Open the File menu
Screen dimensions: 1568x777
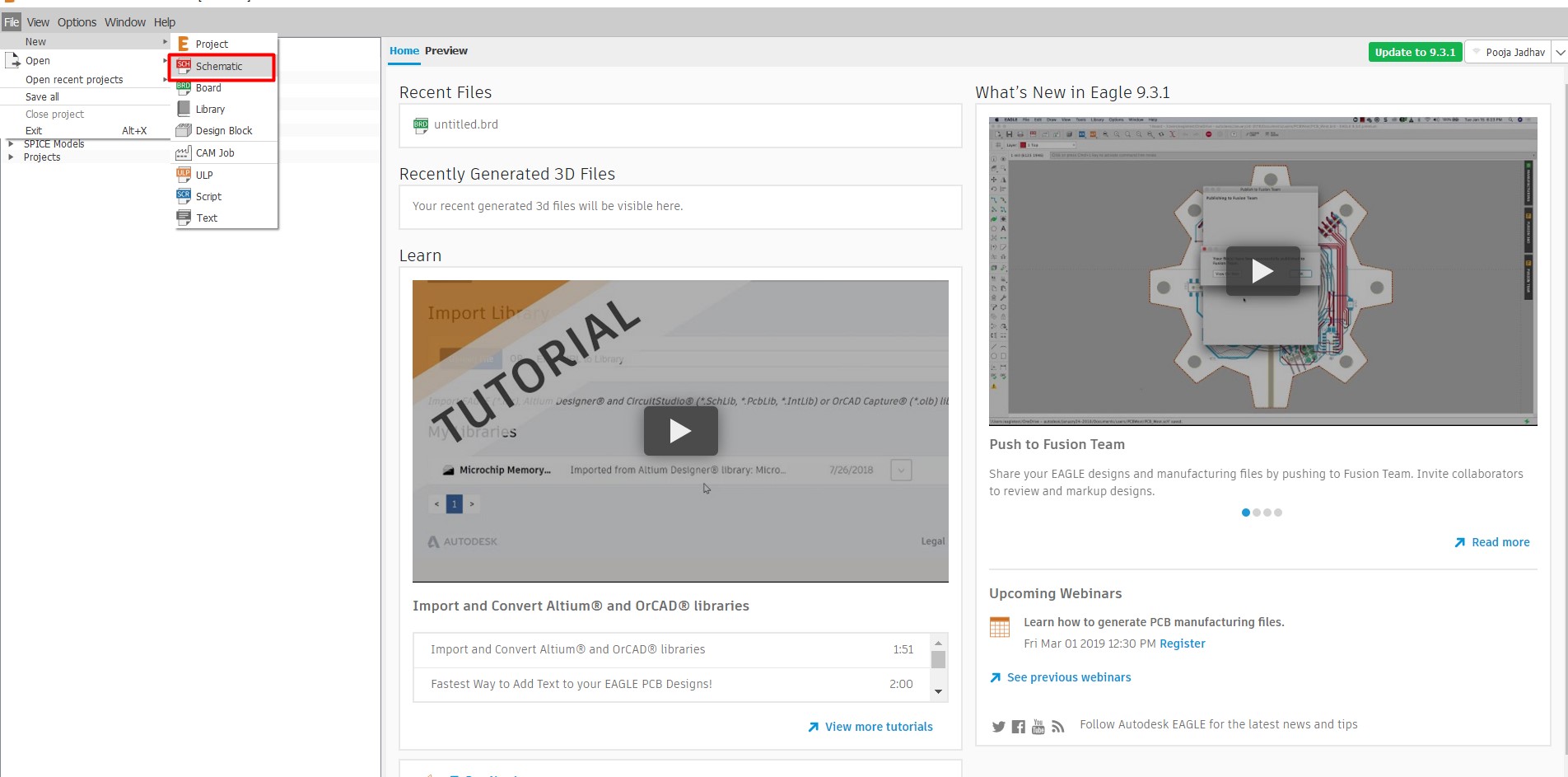point(12,22)
